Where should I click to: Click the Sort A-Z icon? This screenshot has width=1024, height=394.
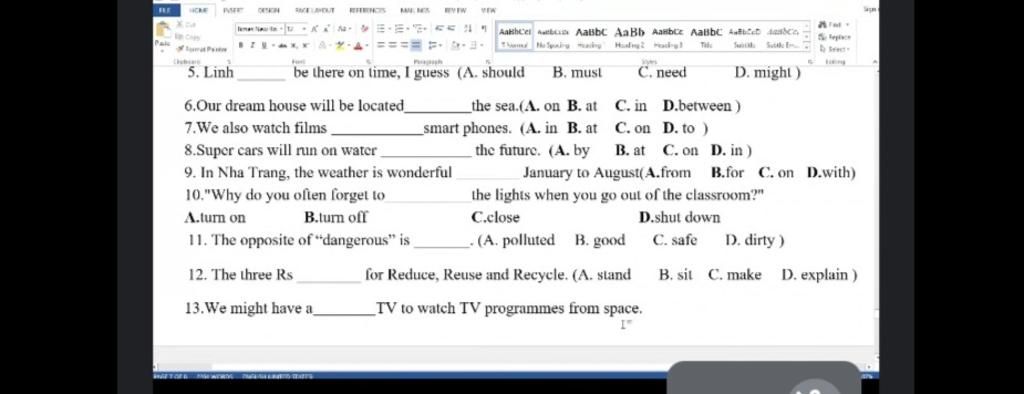coord(468,29)
